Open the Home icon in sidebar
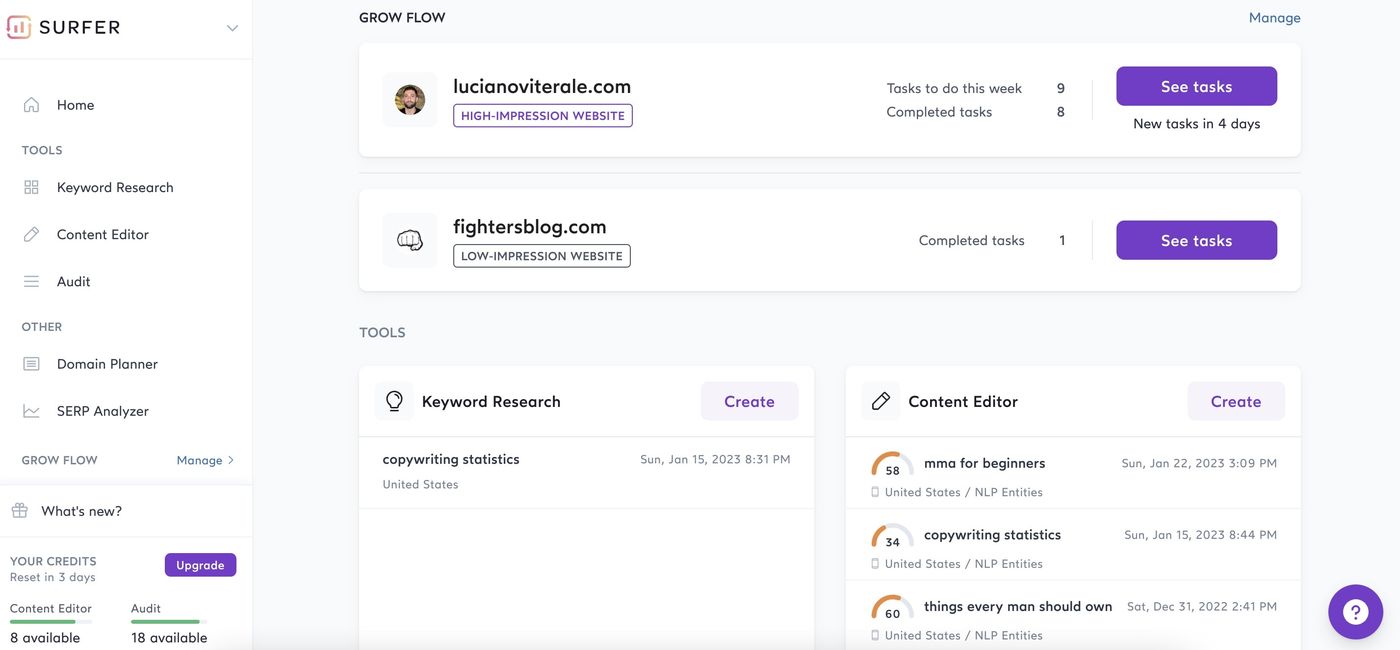 [x=31, y=105]
